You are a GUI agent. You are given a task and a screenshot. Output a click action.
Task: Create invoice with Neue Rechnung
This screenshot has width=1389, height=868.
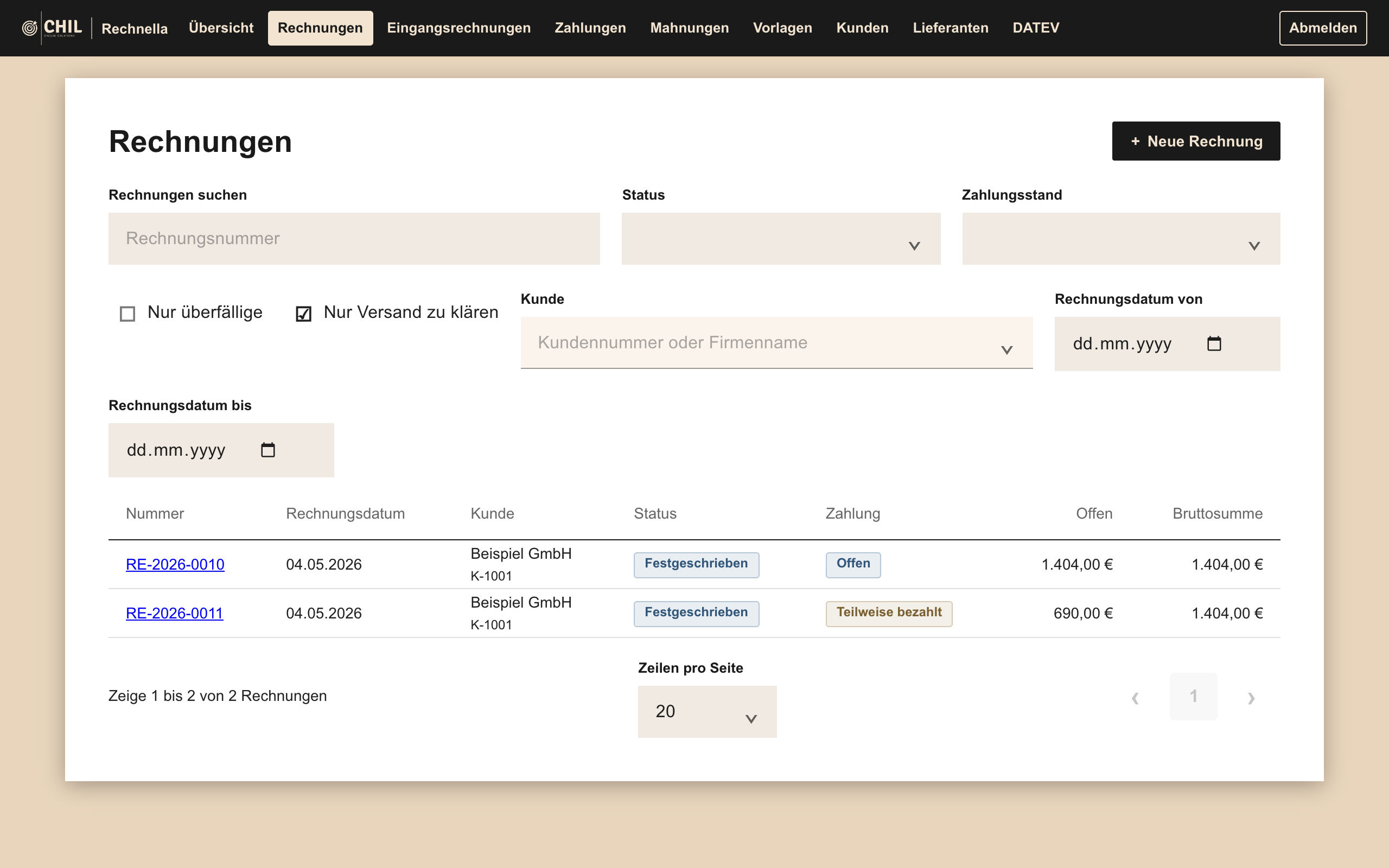(1196, 141)
